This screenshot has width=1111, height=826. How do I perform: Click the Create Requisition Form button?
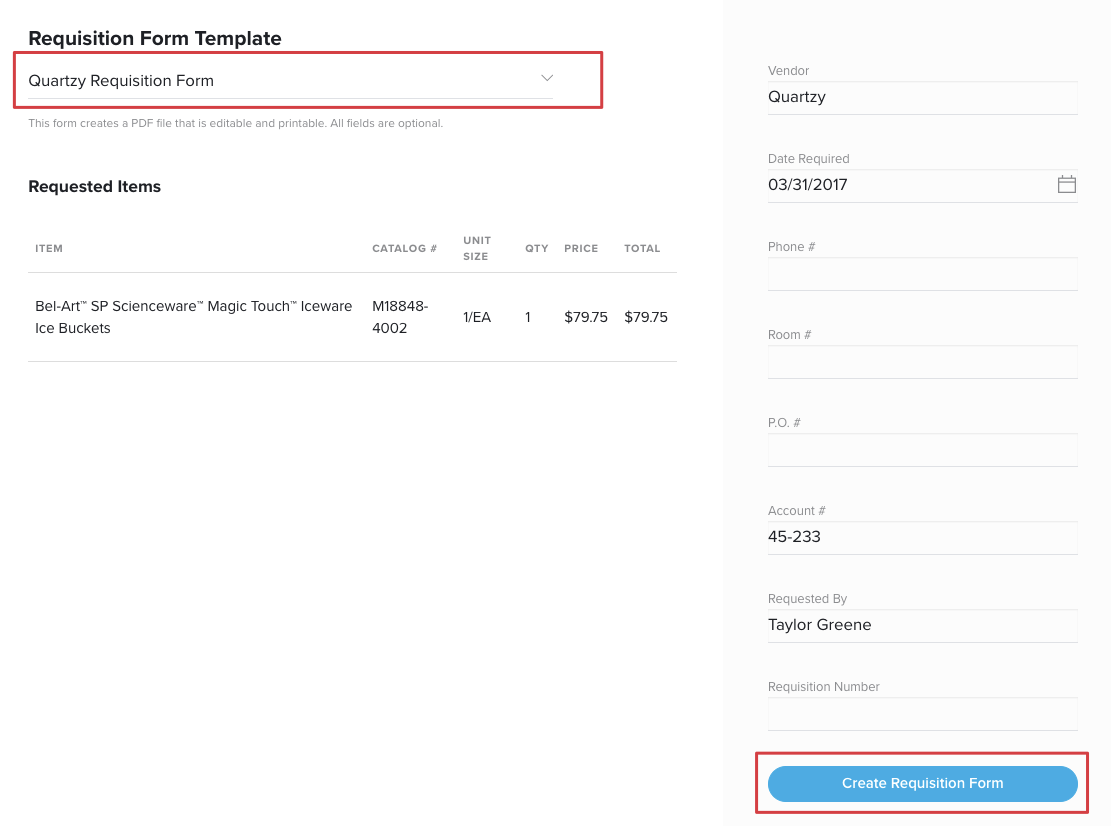922,783
